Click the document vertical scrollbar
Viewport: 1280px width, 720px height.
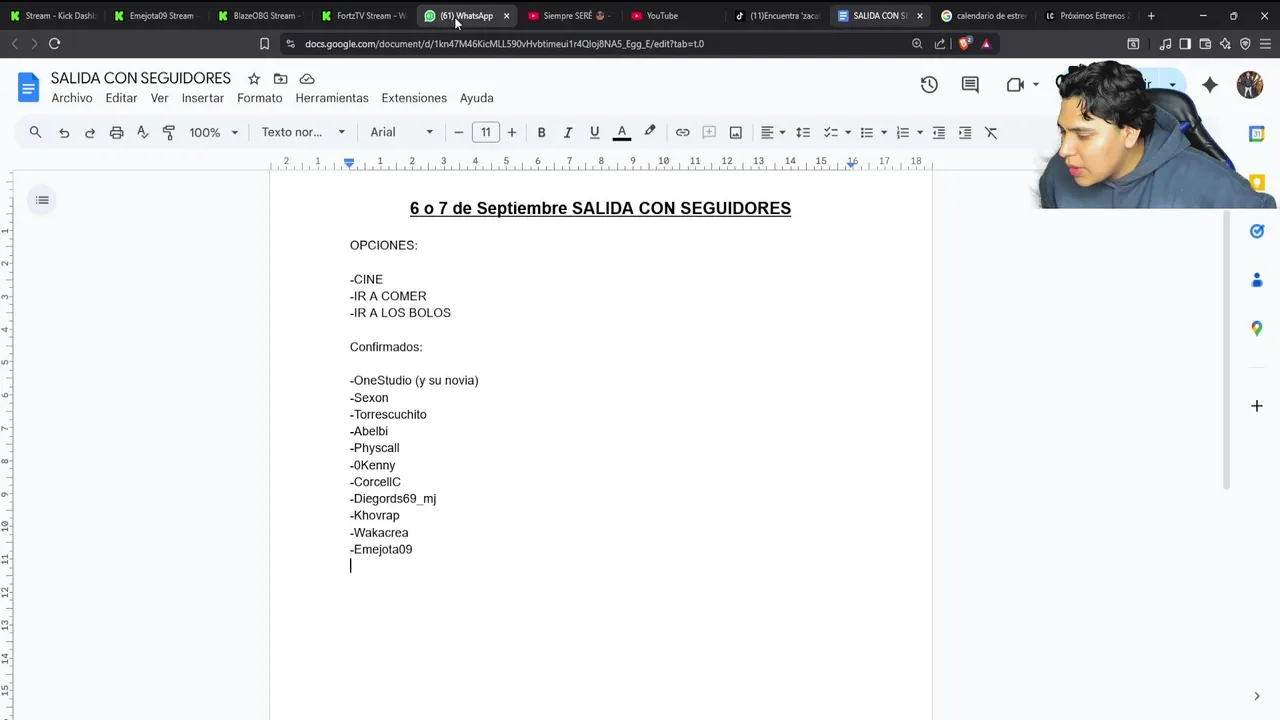(x=1227, y=350)
